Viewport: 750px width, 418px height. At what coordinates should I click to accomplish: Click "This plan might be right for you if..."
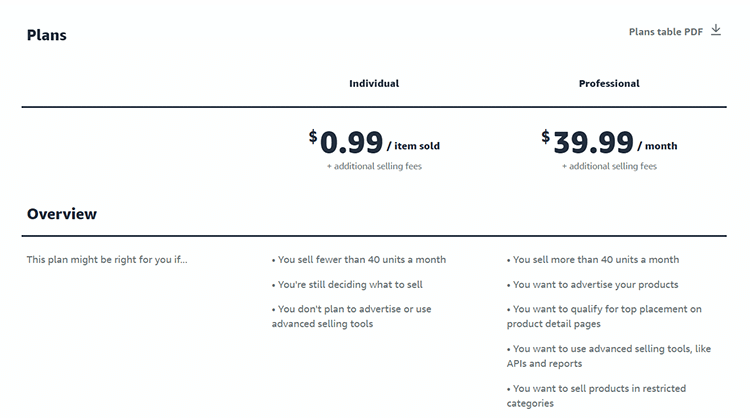[107, 260]
